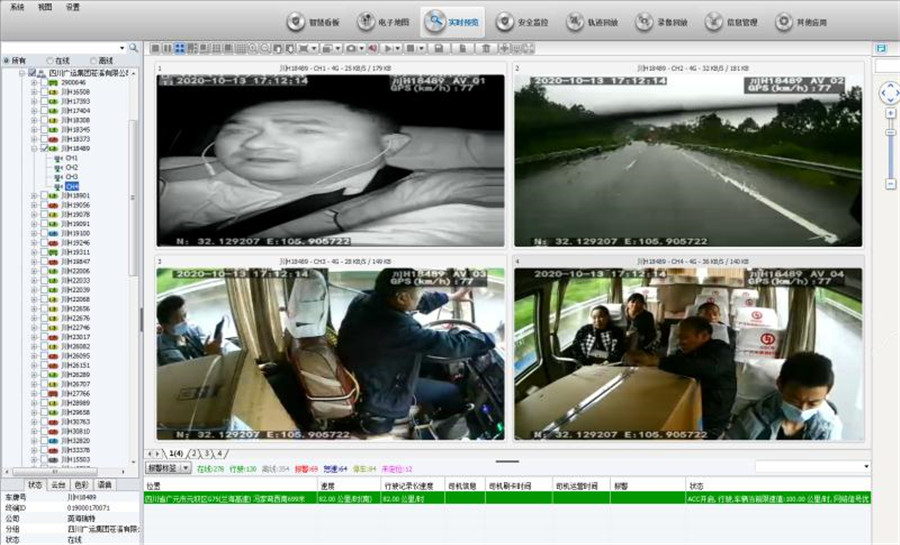Select the four-window grid layout icon
Screen dimensions: 900x545
pos(179,48)
